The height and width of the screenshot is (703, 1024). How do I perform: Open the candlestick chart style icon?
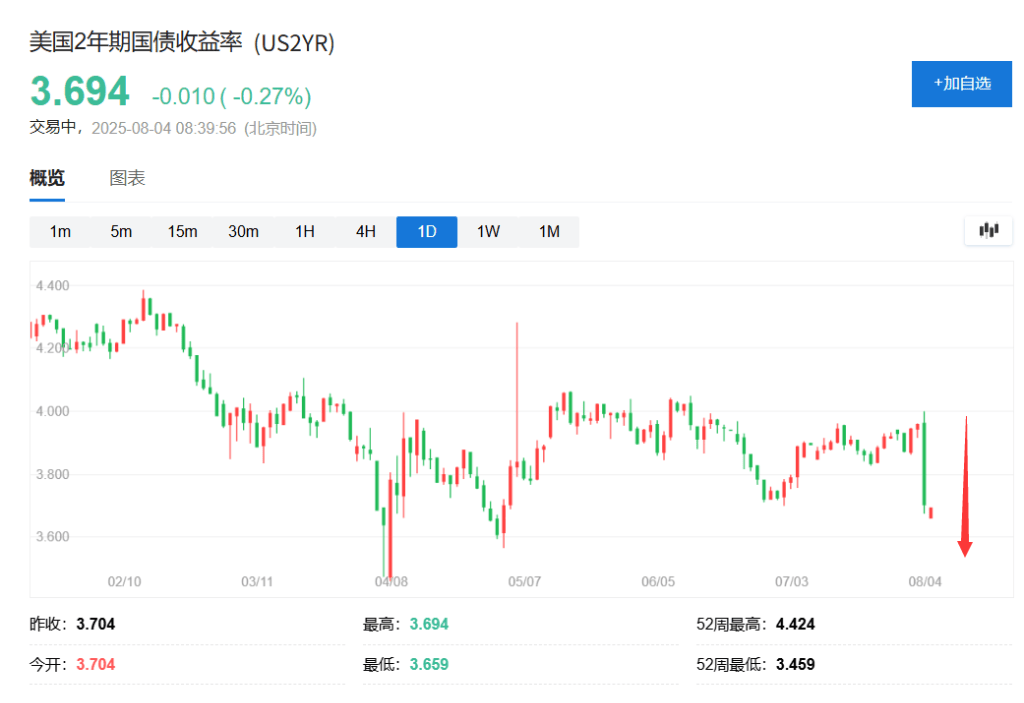(988, 230)
